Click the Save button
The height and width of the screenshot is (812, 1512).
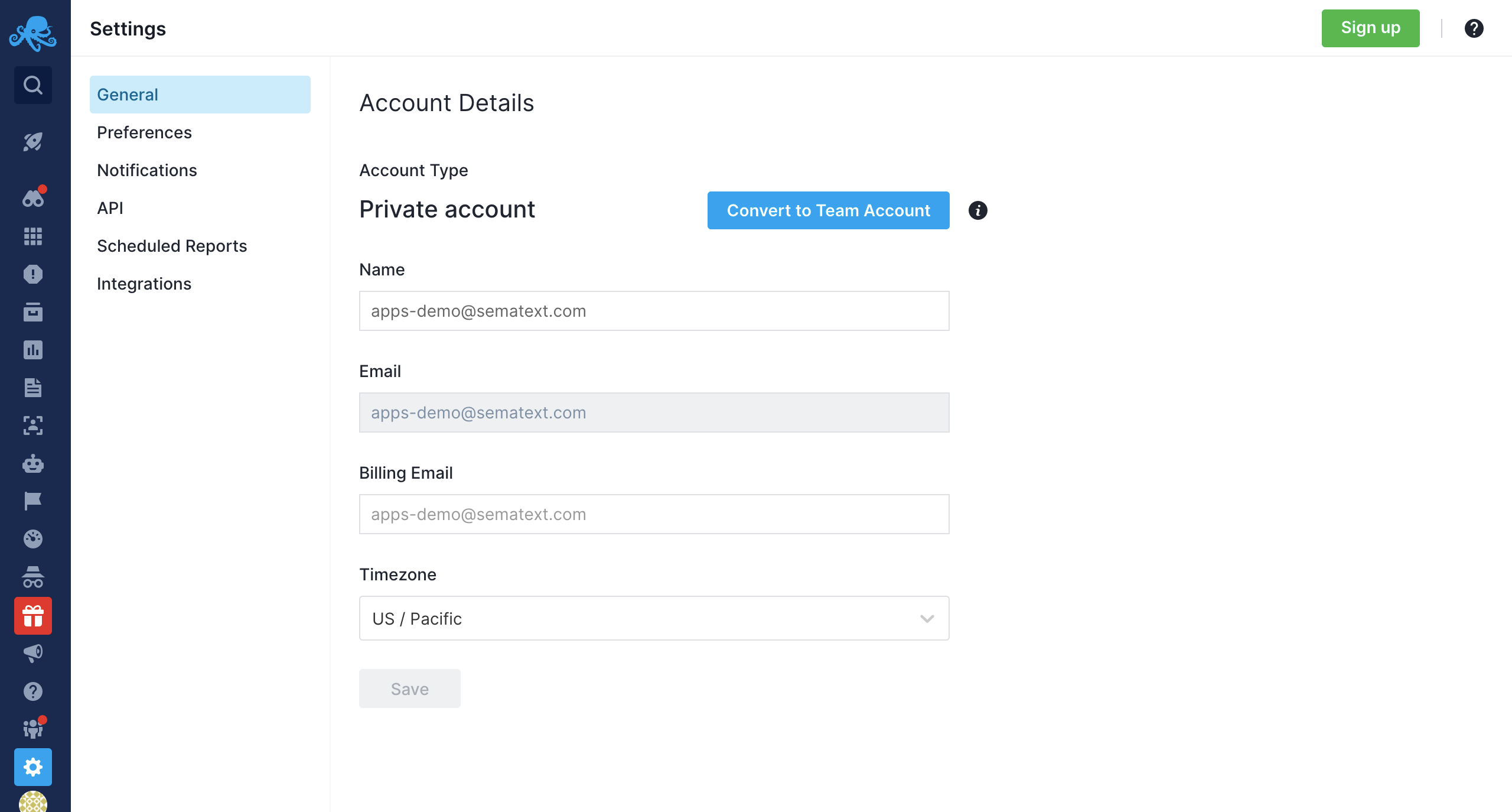point(410,688)
